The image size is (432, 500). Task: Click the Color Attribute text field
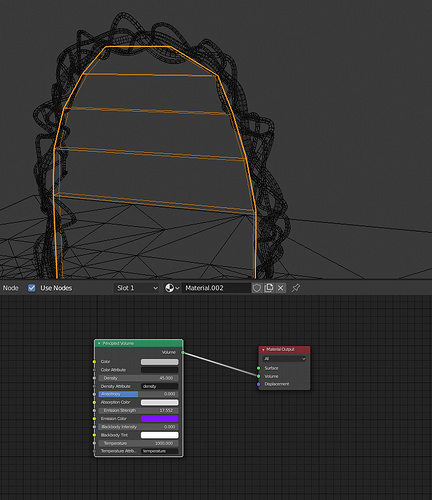pos(159,370)
